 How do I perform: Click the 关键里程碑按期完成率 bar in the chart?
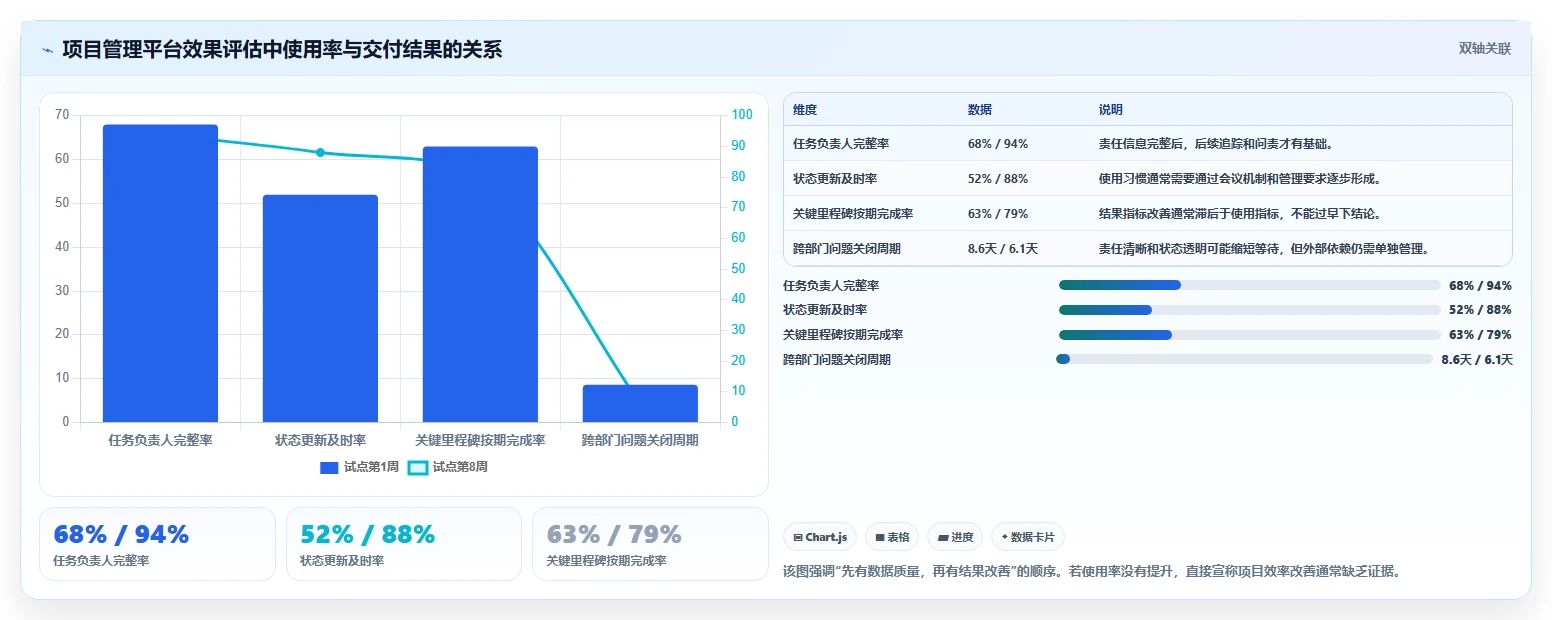point(480,284)
